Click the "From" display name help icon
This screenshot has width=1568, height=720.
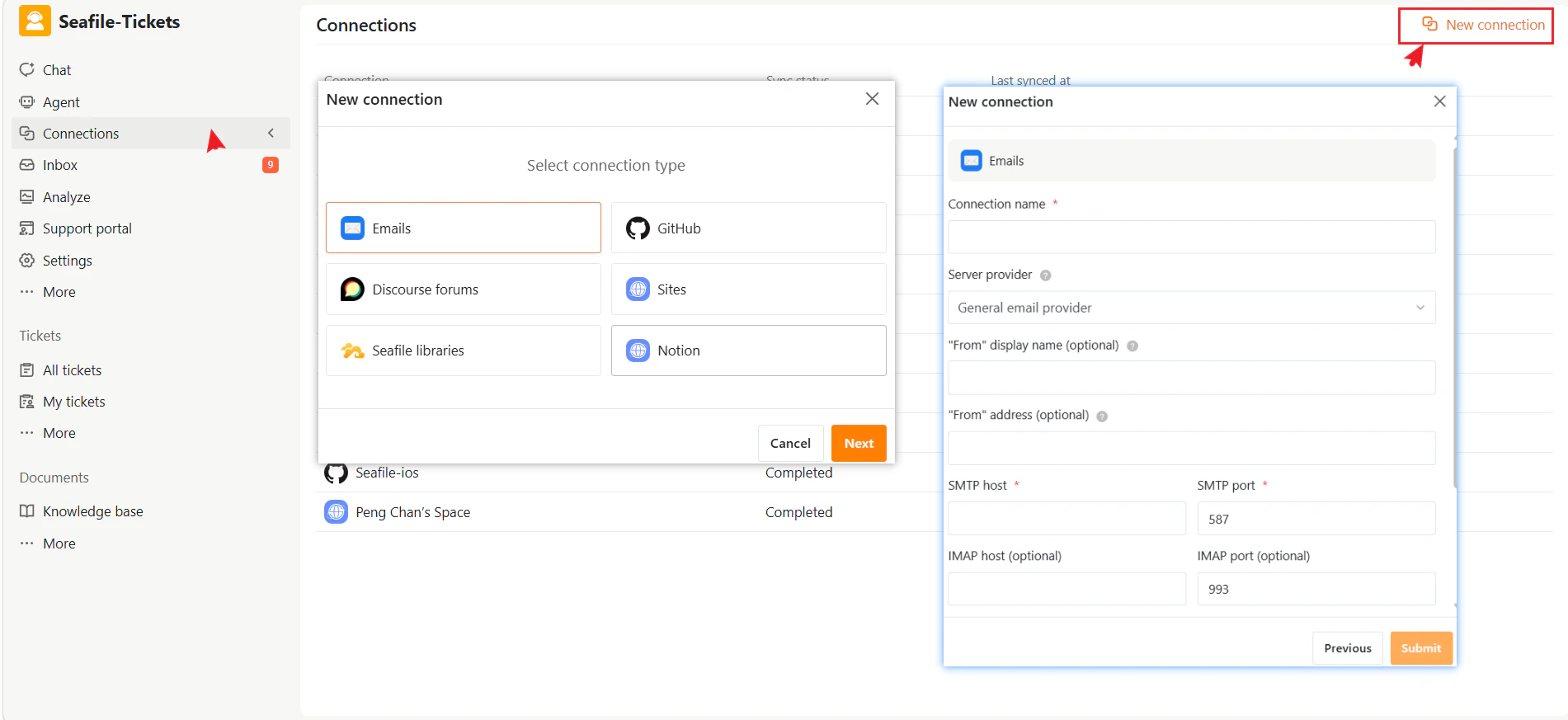coord(1132,346)
